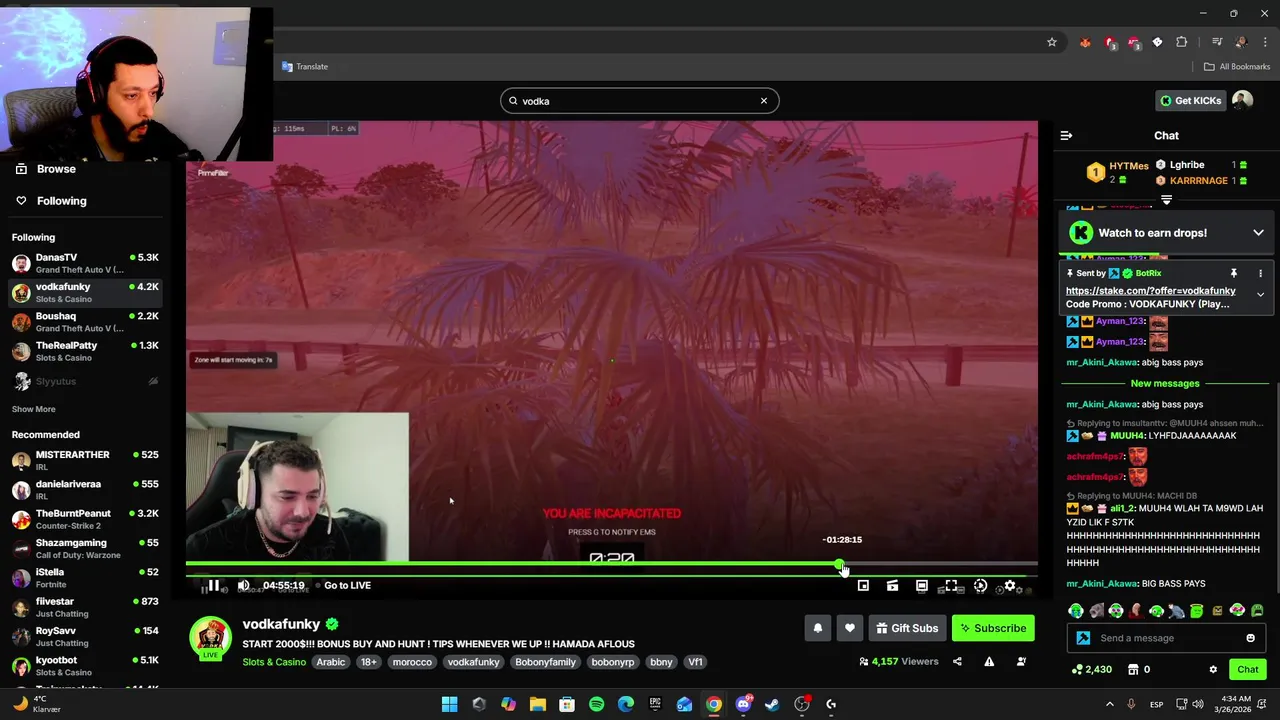Open the chat identity badge icon
Viewport: 1280px width, 720px height.
(x=1083, y=638)
